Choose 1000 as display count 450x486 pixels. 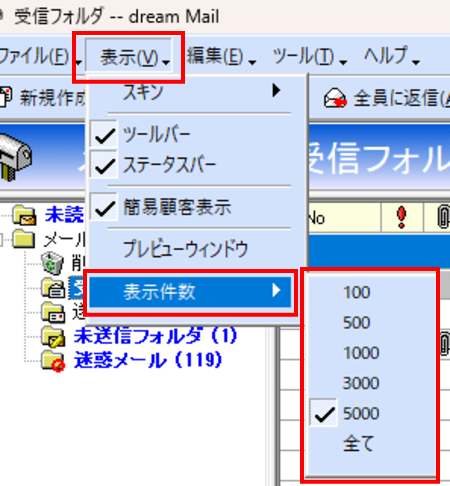coord(361,353)
